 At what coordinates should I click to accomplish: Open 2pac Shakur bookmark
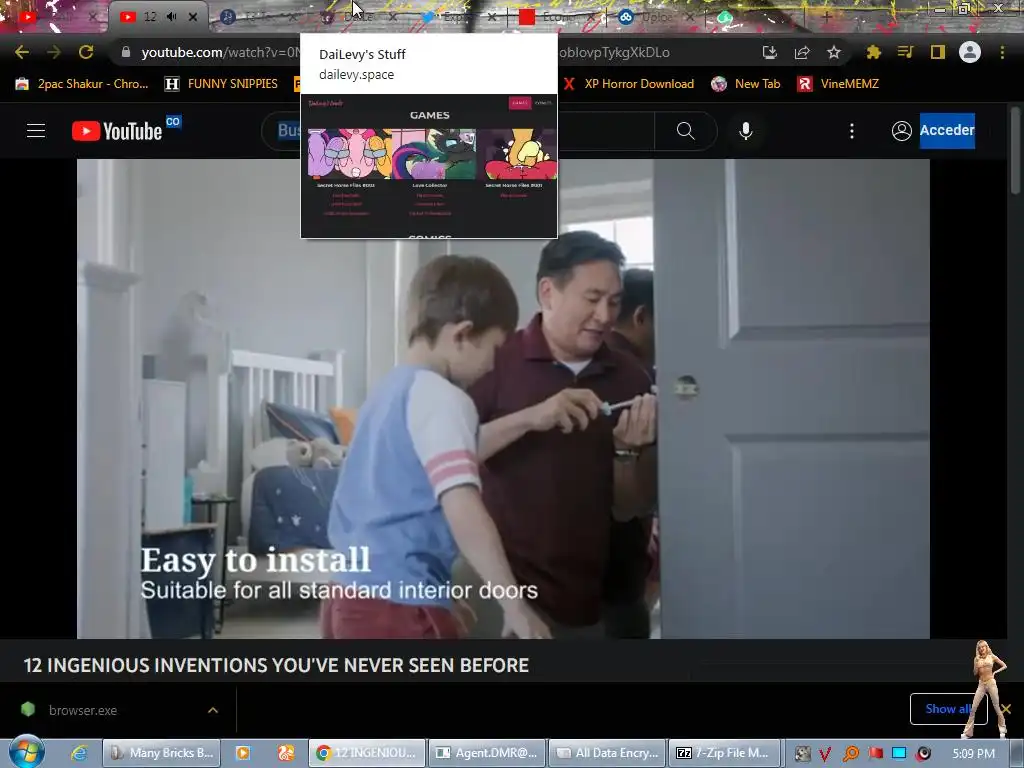[x=82, y=84]
